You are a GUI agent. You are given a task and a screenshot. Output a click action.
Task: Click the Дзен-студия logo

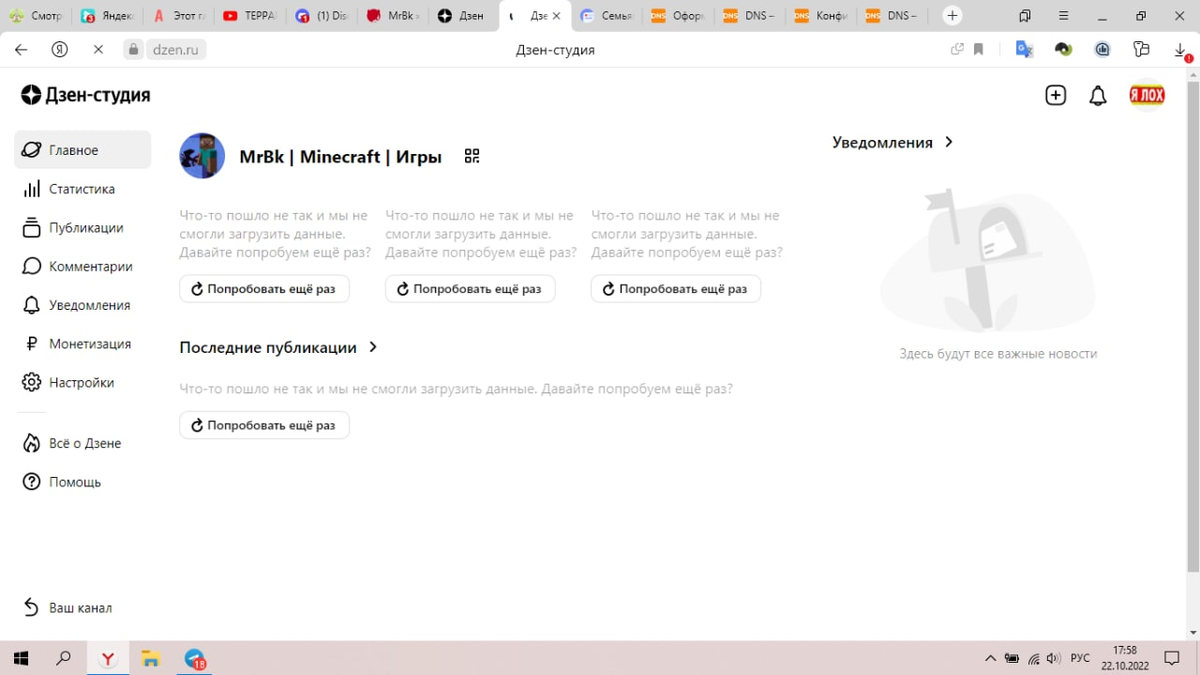(x=85, y=95)
